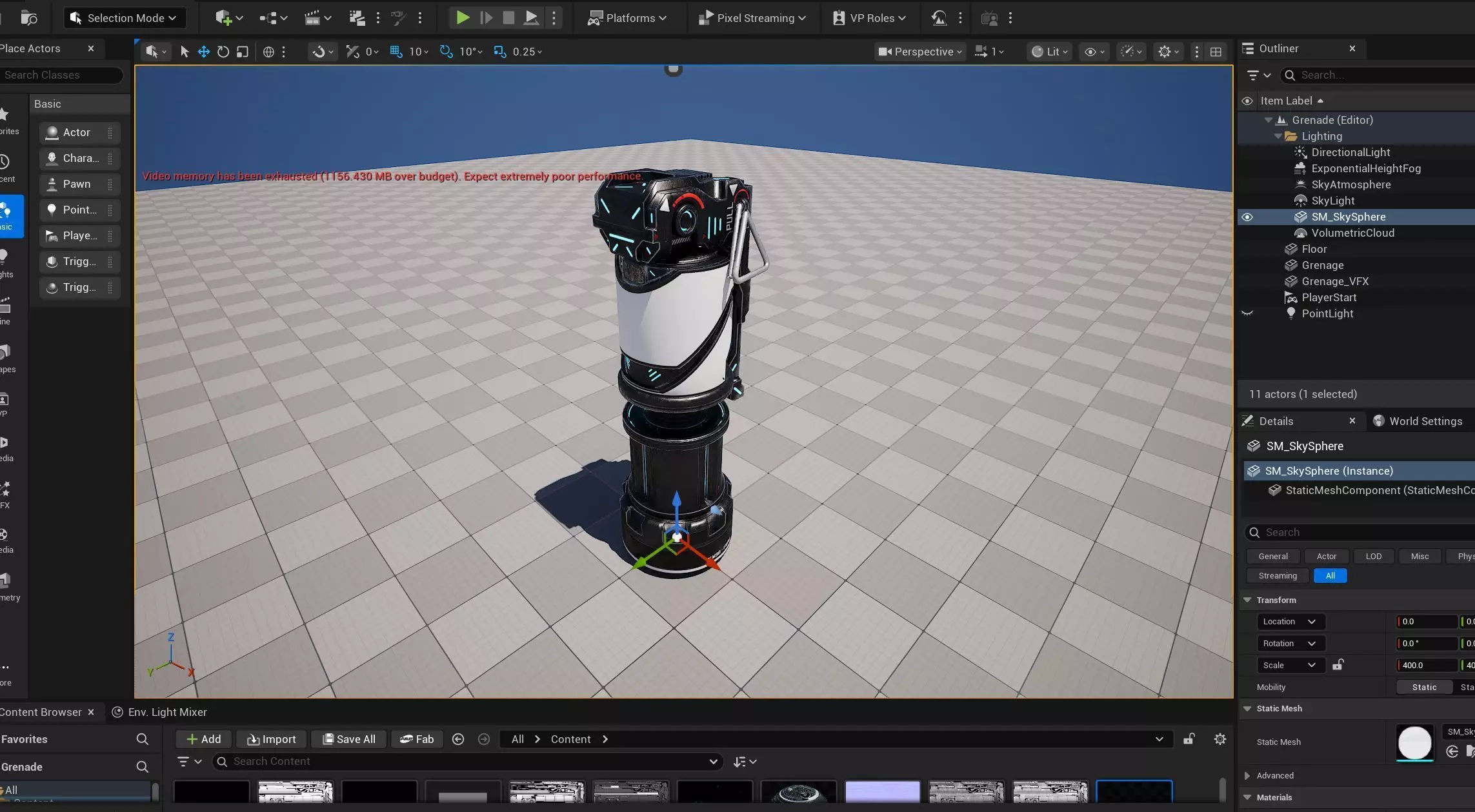Select the Rotate tool
This screenshot has height=812, width=1475.
point(223,52)
